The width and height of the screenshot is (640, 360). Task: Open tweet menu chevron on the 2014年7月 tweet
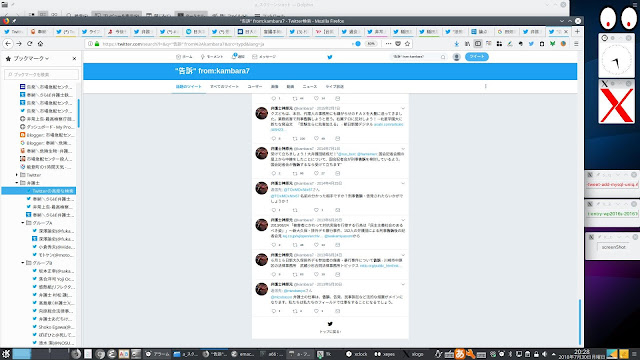click(403, 149)
